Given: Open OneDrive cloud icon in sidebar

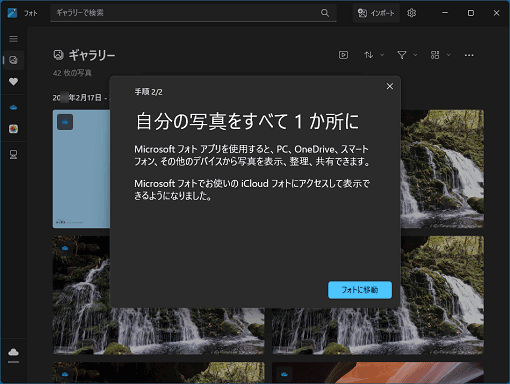Looking at the screenshot, I should point(13,107).
